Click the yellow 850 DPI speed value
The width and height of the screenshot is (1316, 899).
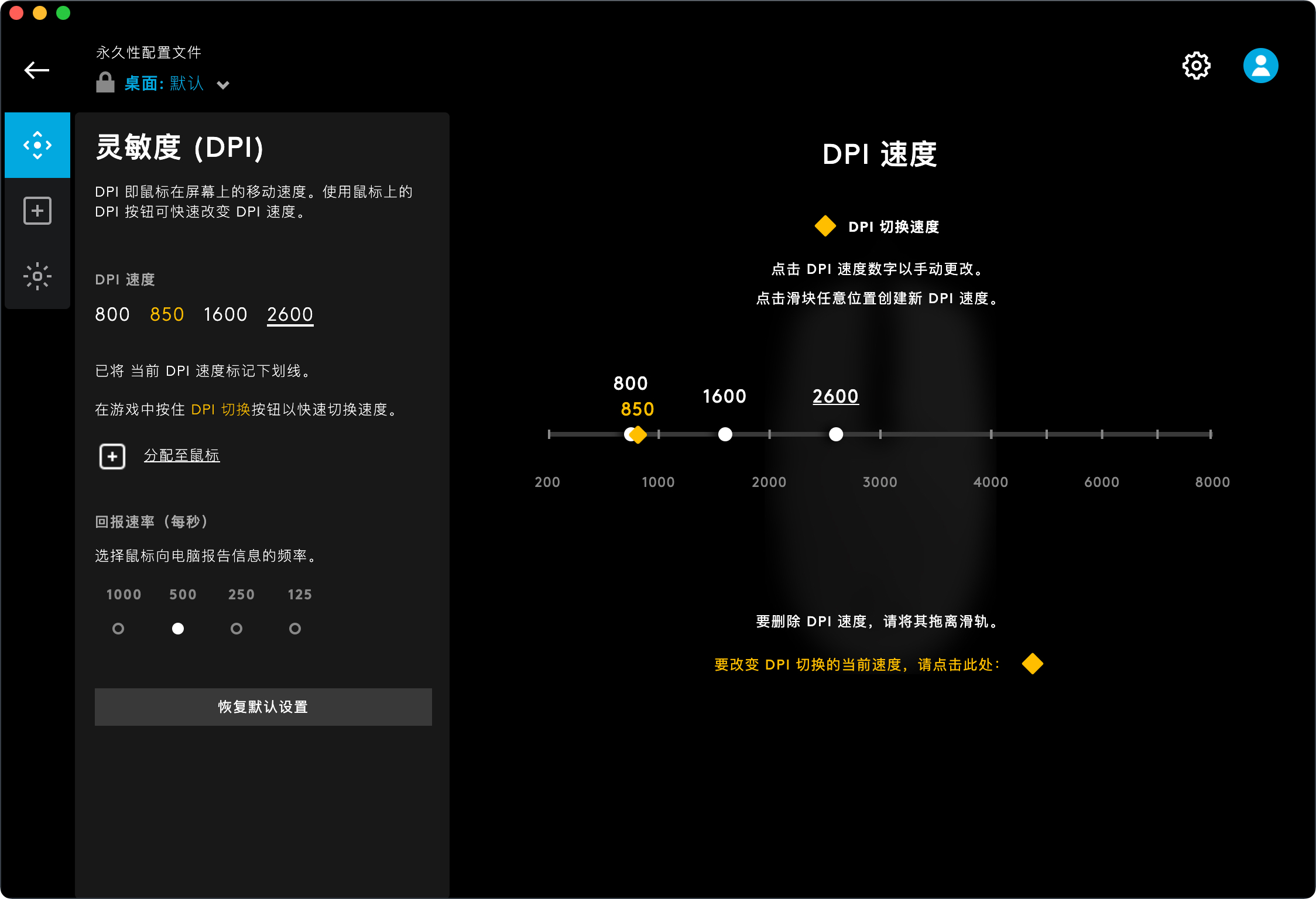[x=167, y=315]
